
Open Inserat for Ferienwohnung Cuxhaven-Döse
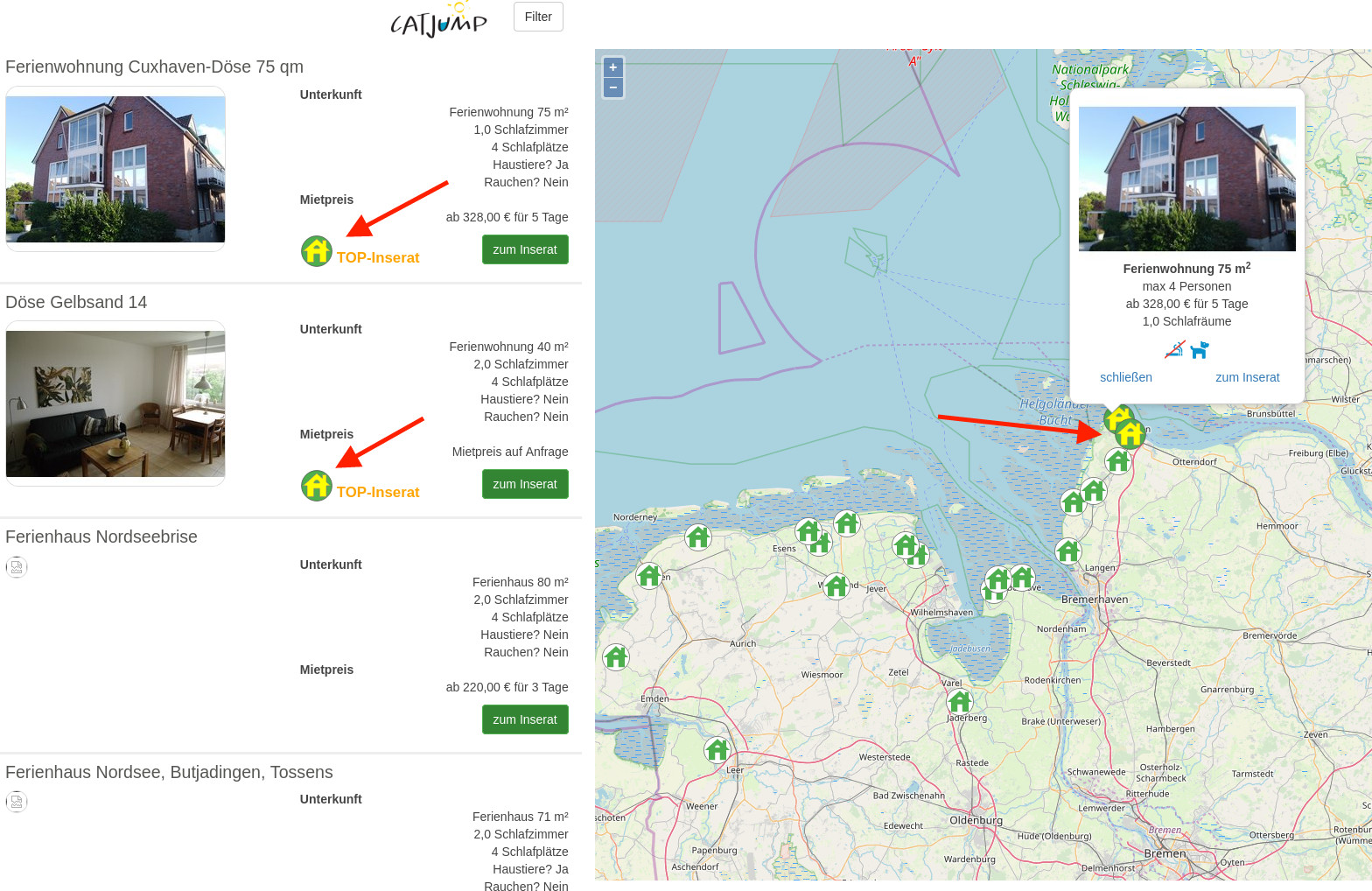525,249
